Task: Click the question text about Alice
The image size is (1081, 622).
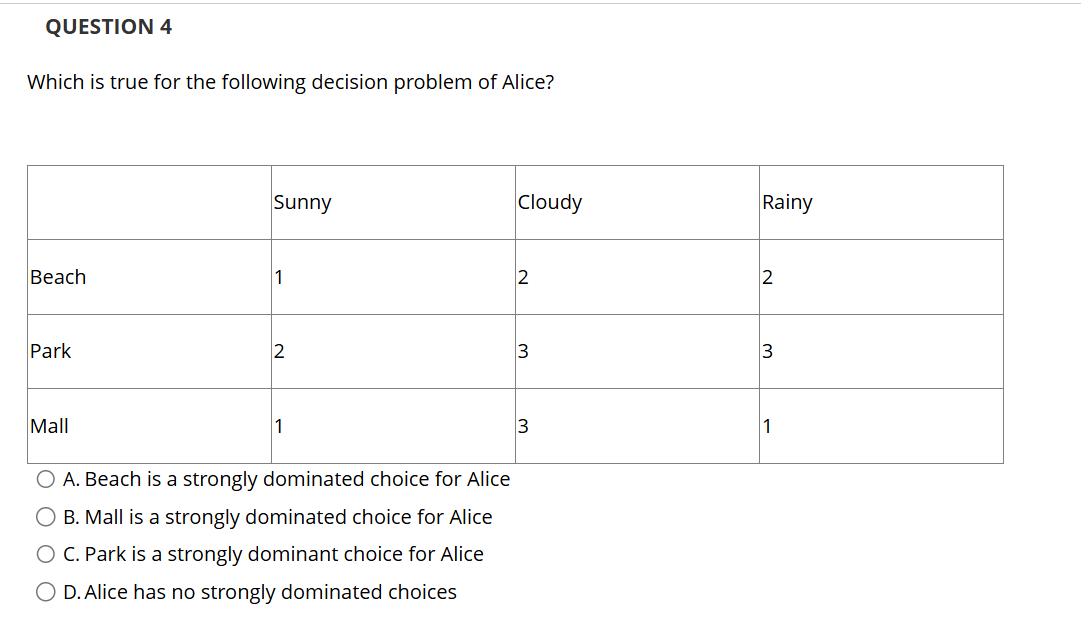Action: 290,83
